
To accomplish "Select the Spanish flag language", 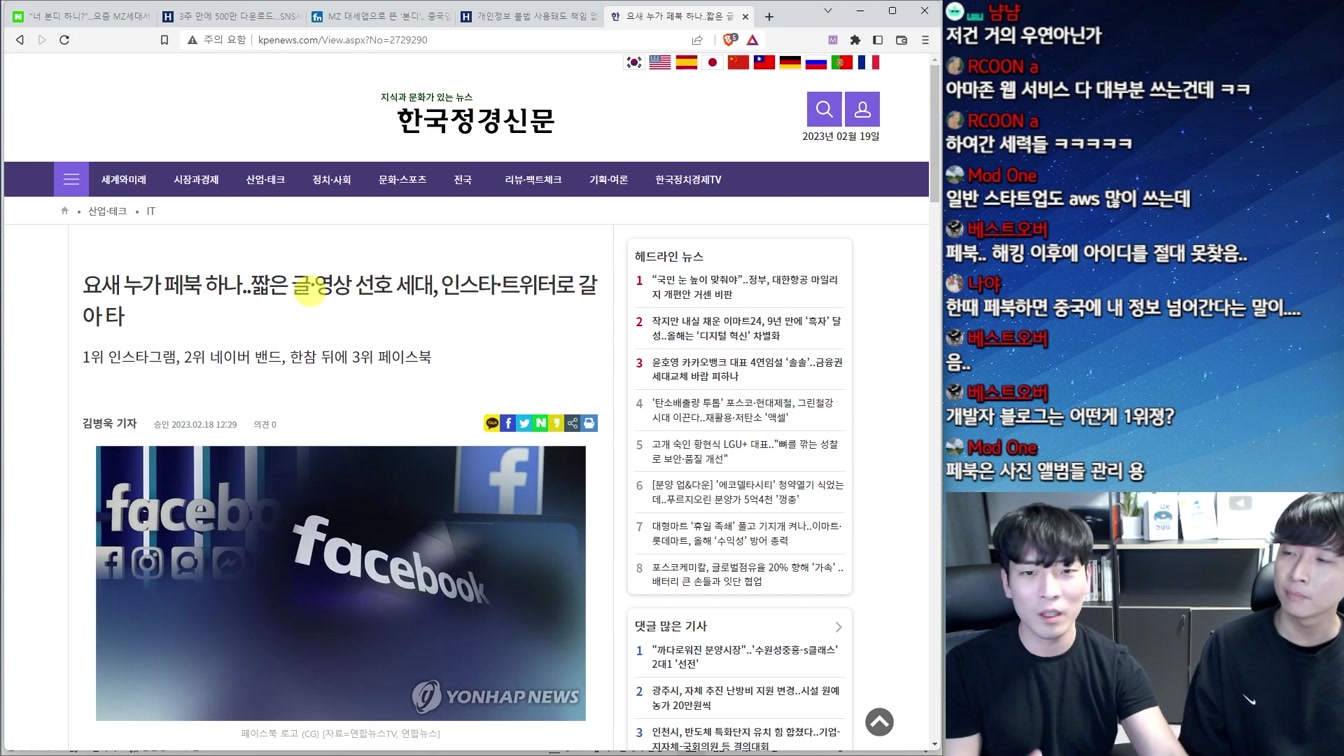I will 686,62.
